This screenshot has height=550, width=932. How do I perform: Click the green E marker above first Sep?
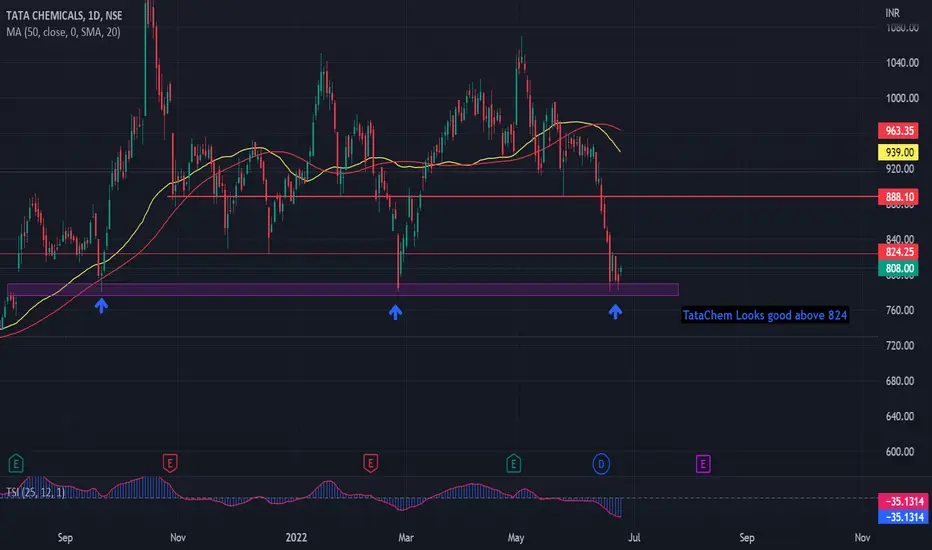[16, 463]
